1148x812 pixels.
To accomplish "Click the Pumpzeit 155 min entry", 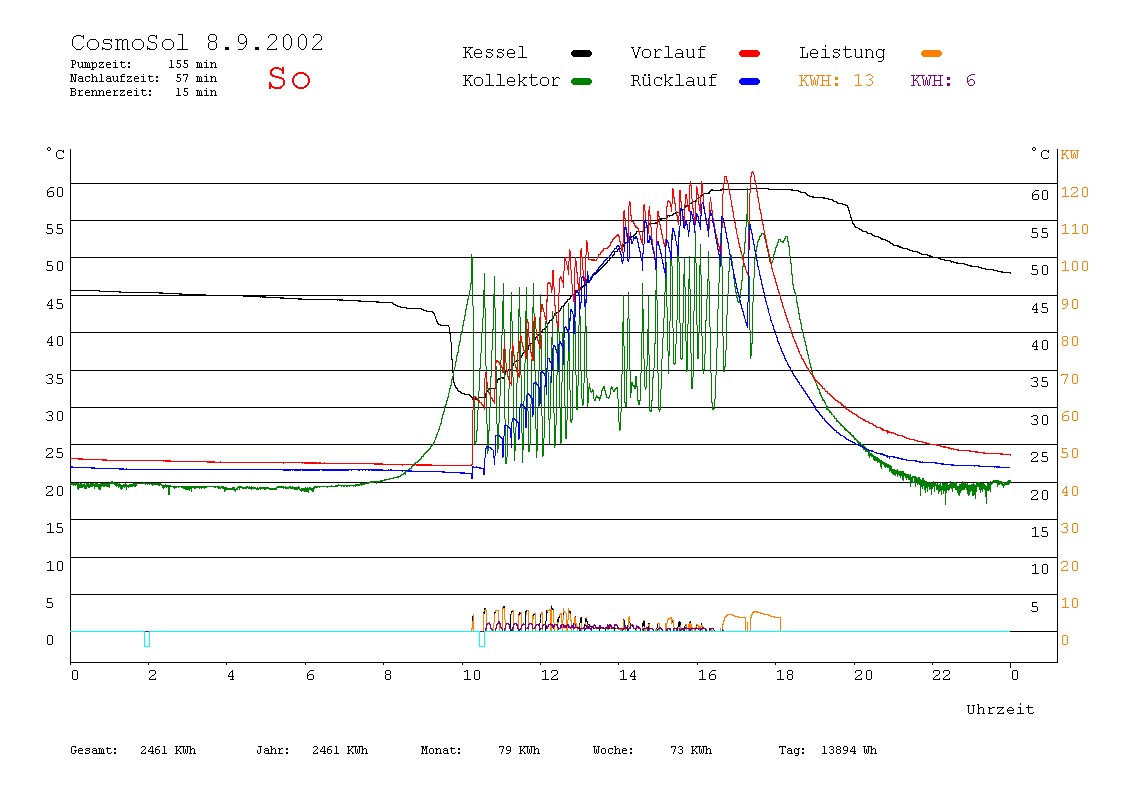I will point(144,64).
